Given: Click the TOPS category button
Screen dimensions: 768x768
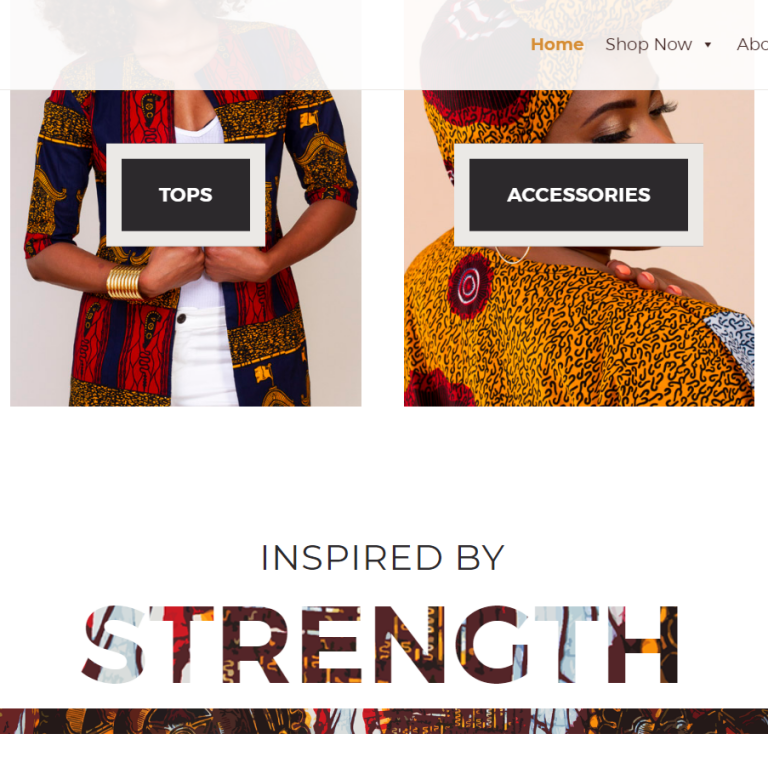Looking at the screenshot, I should pyautogui.click(x=186, y=195).
